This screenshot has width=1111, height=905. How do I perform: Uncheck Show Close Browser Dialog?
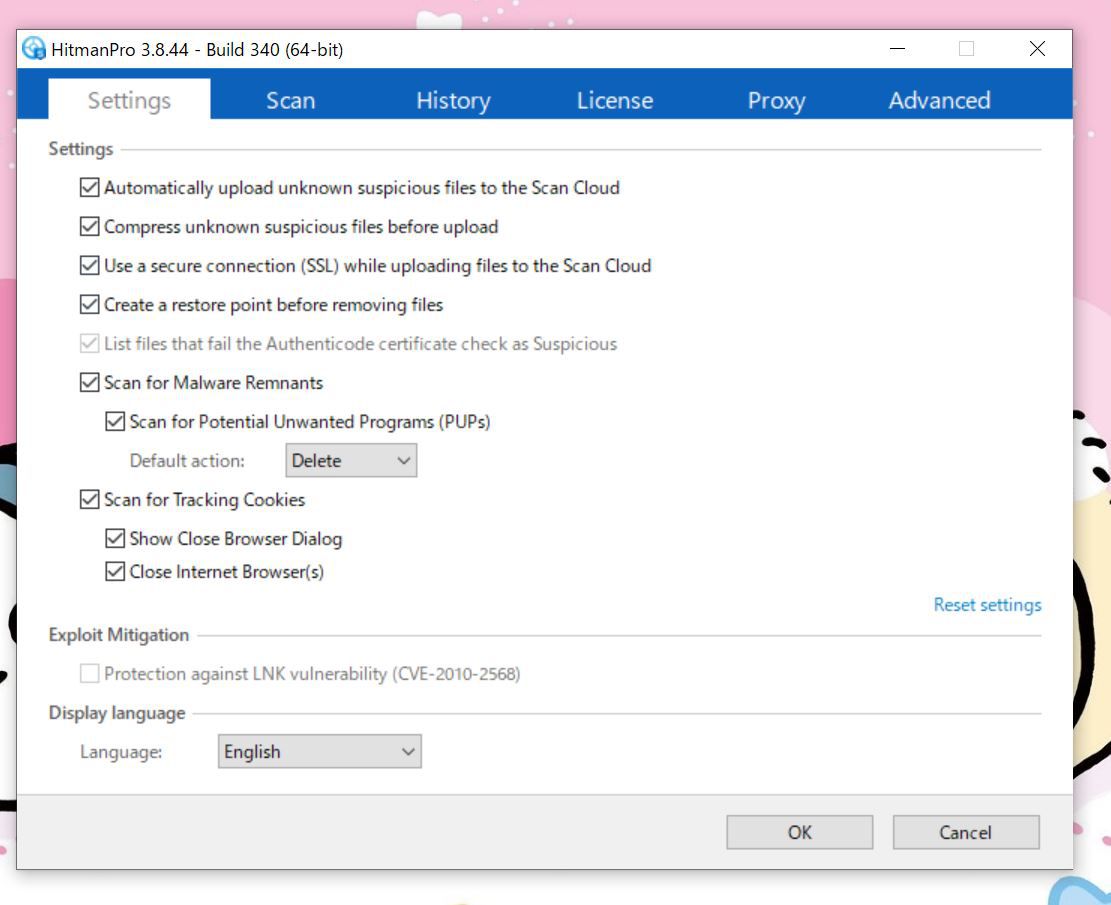coord(115,539)
